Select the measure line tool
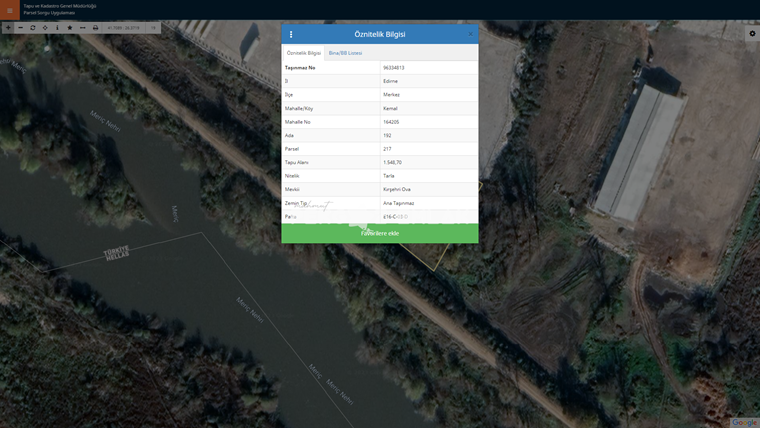Image resolution: width=760 pixels, height=428 pixels. point(82,28)
